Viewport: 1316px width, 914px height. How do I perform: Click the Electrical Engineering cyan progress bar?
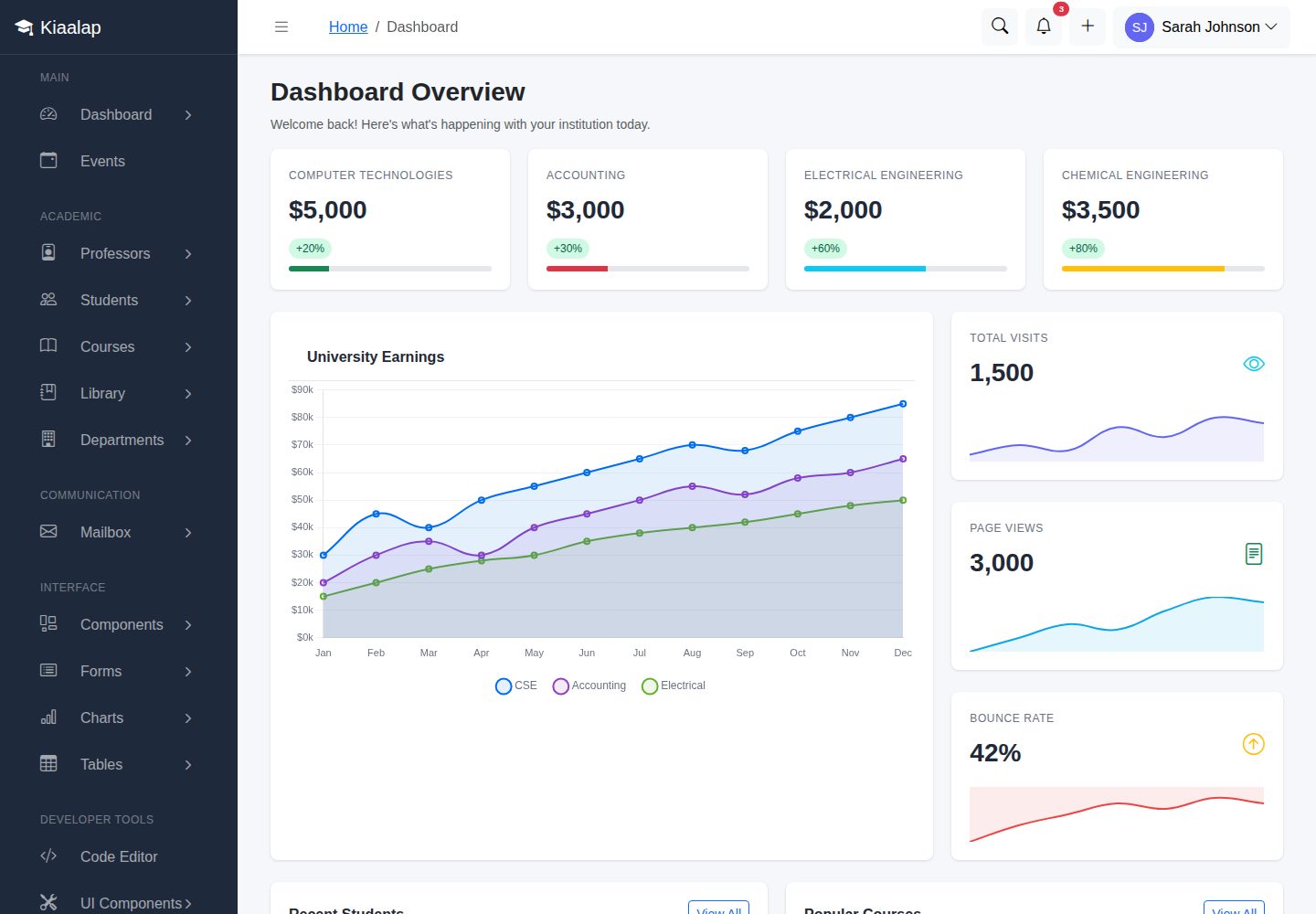865,269
